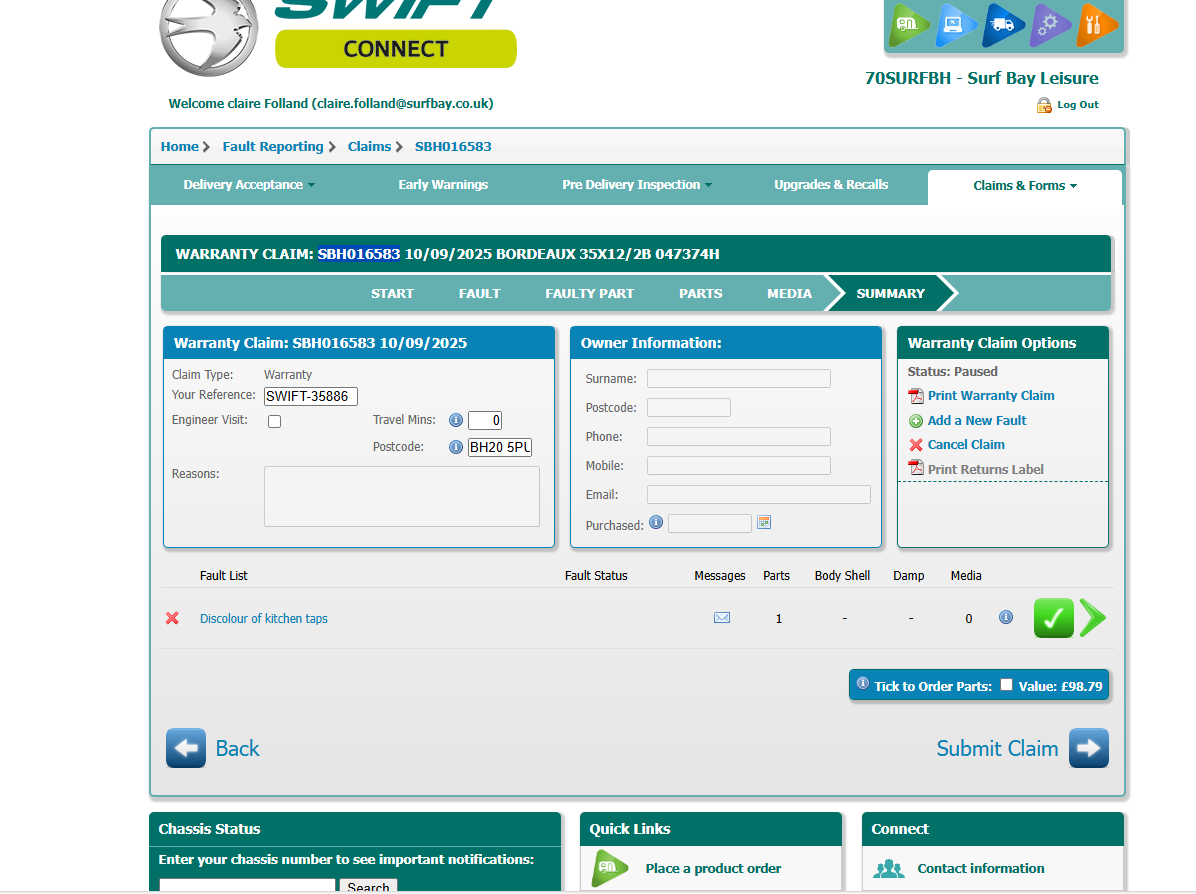Click the owner Mobile field
The height and width of the screenshot is (894, 1196).
tap(738, 465)
